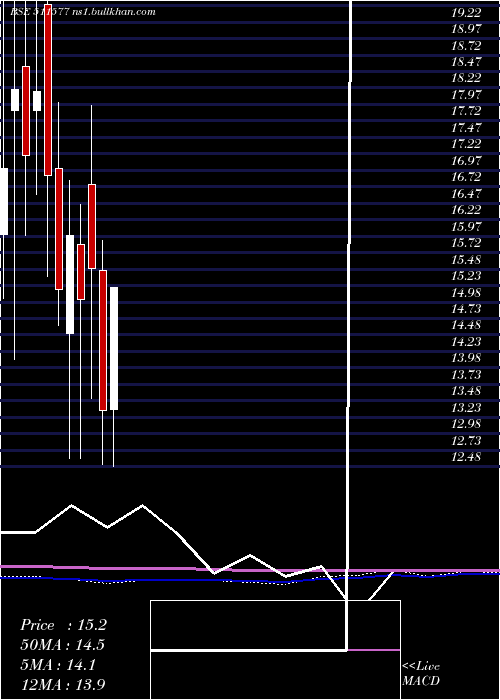
Task: Click the 12.73 price axis label
Action: coord(466,441)
